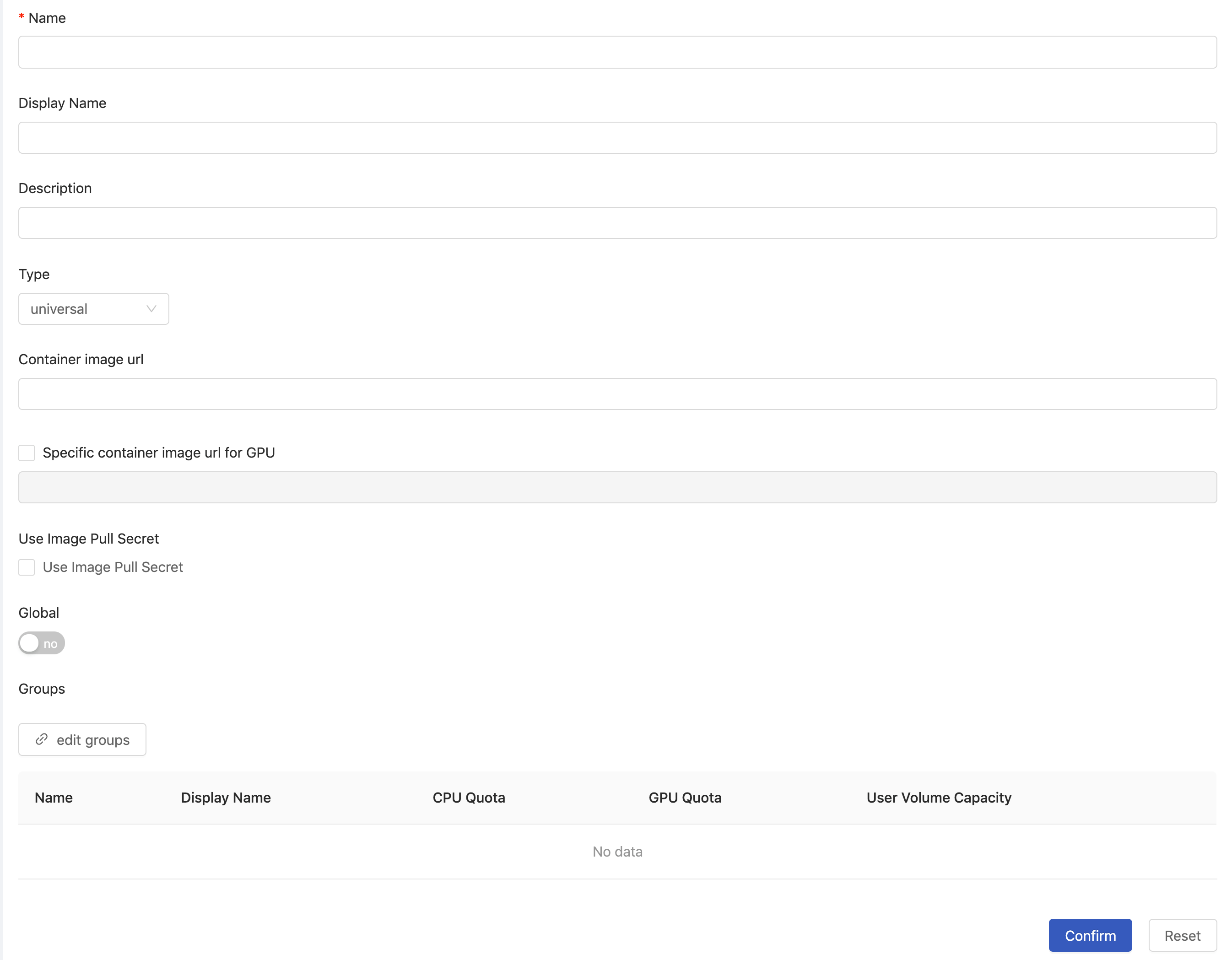Click the No data placeholder text

[617, 852]
